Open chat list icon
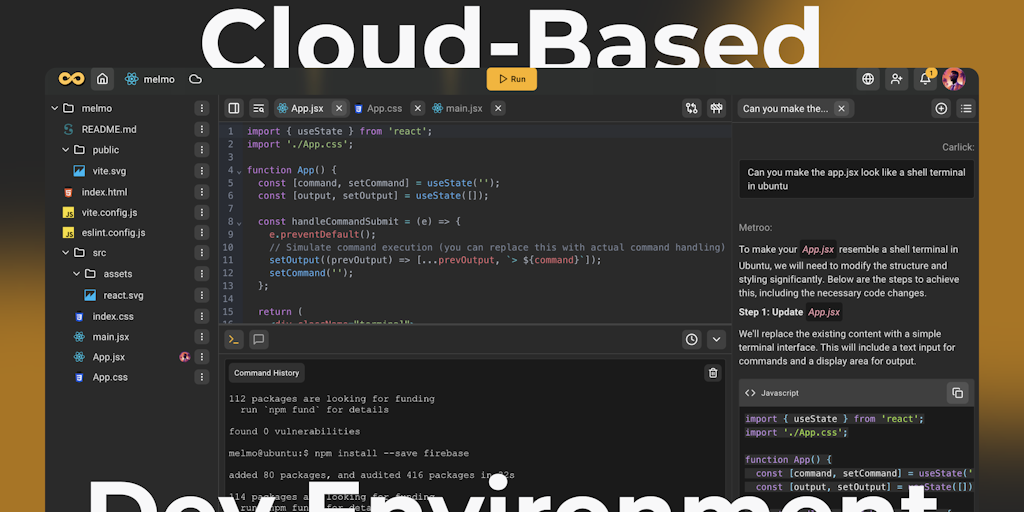 [x=966, y=108]
